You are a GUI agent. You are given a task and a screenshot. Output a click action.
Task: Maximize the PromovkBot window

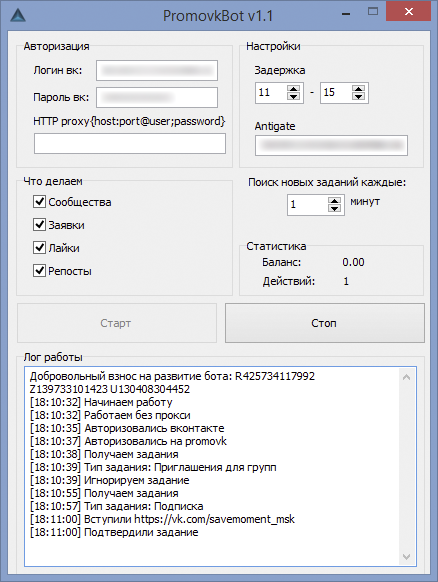point(373,12)
